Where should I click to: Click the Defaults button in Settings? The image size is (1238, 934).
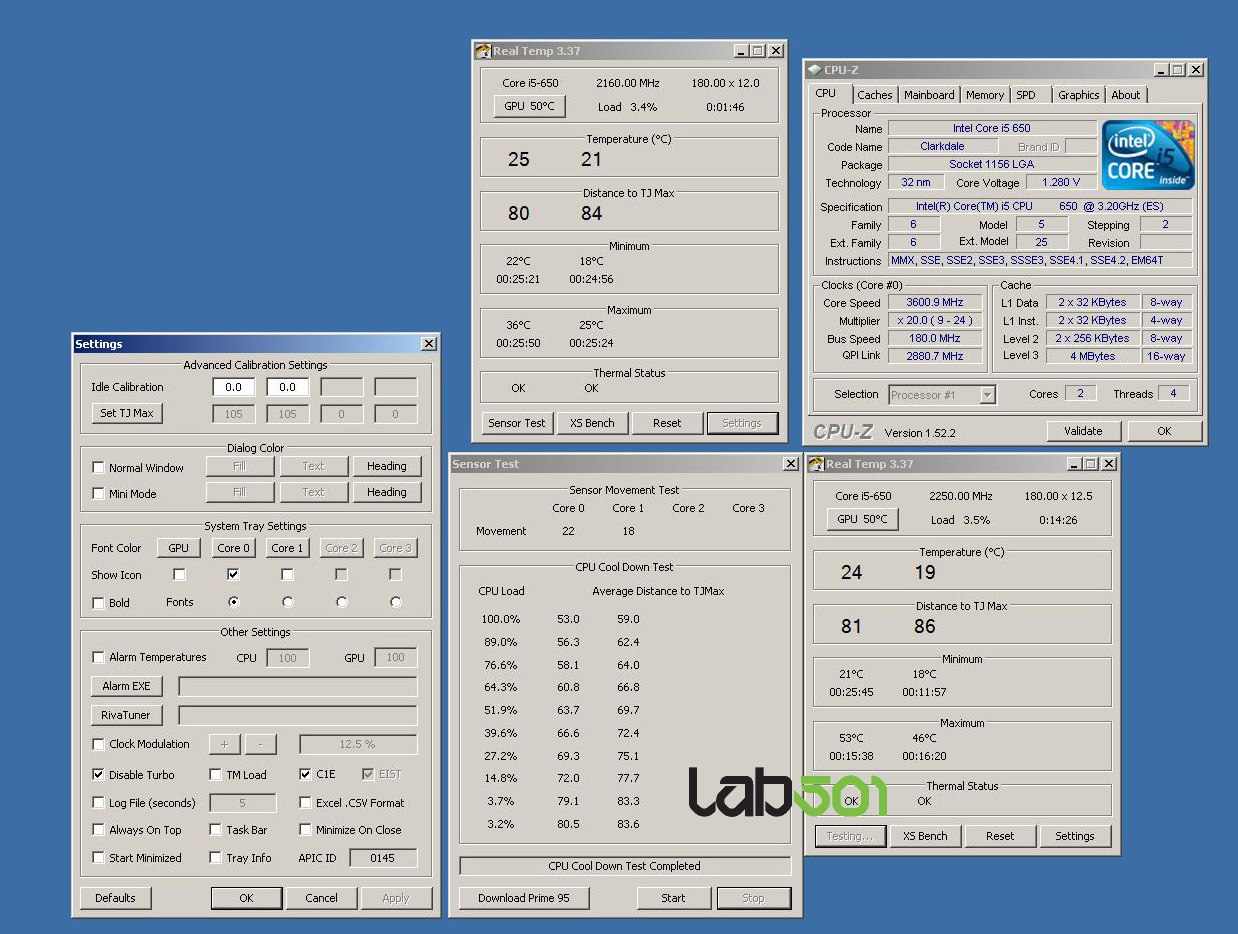coord(115,898)
